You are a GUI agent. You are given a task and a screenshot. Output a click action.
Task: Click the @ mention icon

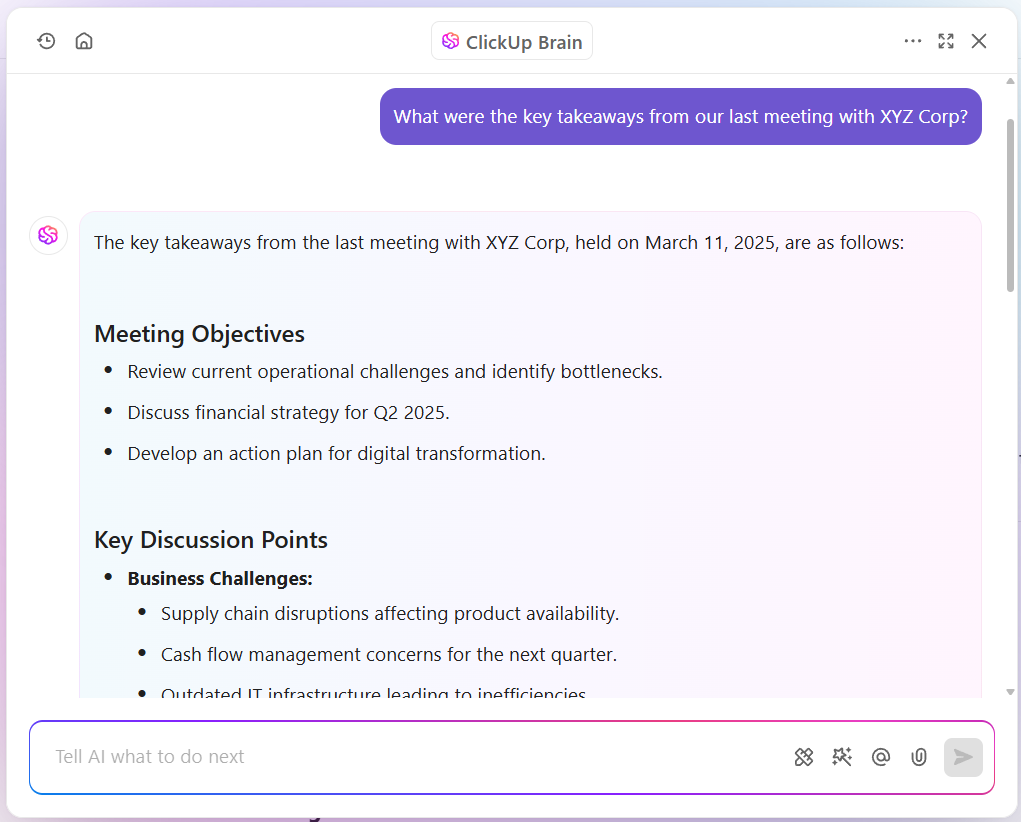point(880,757)
